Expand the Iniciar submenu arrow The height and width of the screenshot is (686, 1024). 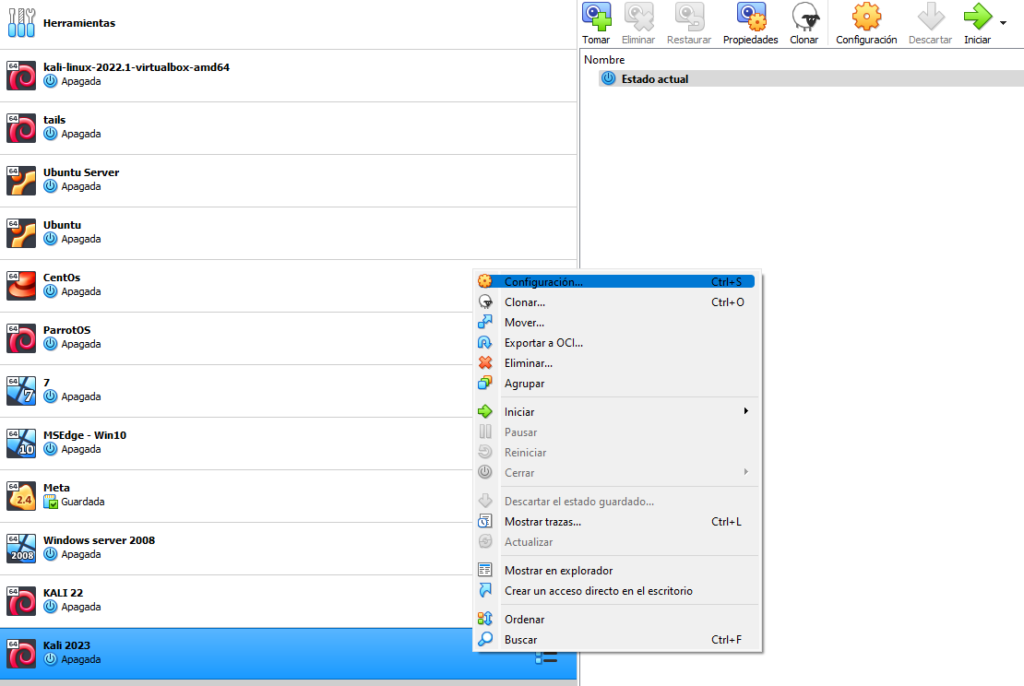click(x=746, y=411)
